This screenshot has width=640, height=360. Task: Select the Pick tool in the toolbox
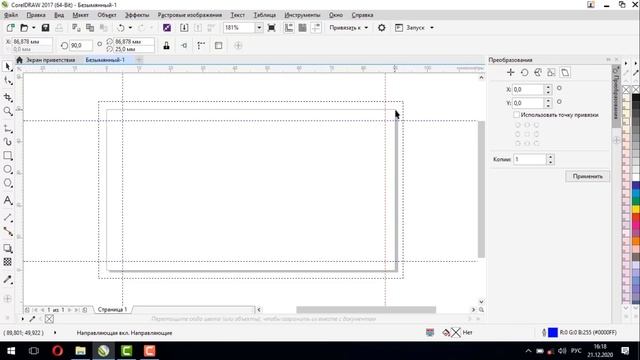(x=8, y=67)
